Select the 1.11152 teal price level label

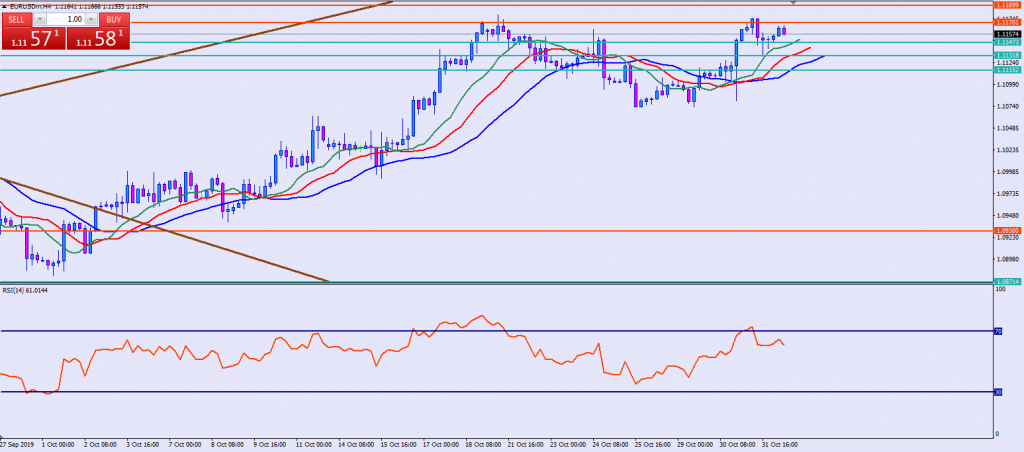1007,70
